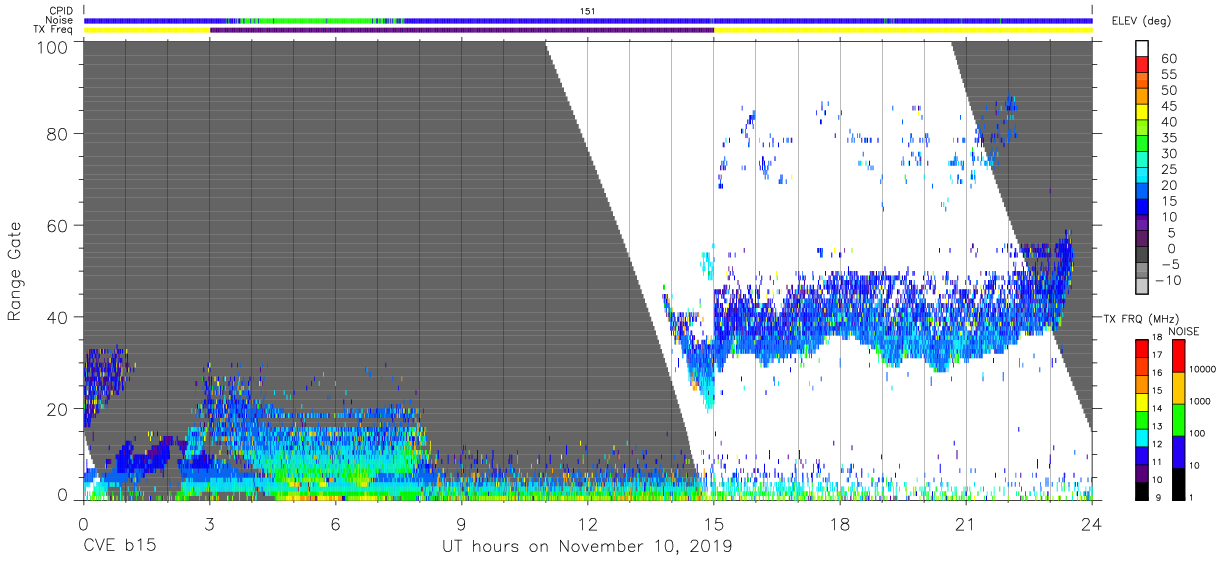The height and width of the screenshot is (567, 1228).
Task: Click the Range Gate y-axis title
Action: click(x=16, y=272)
